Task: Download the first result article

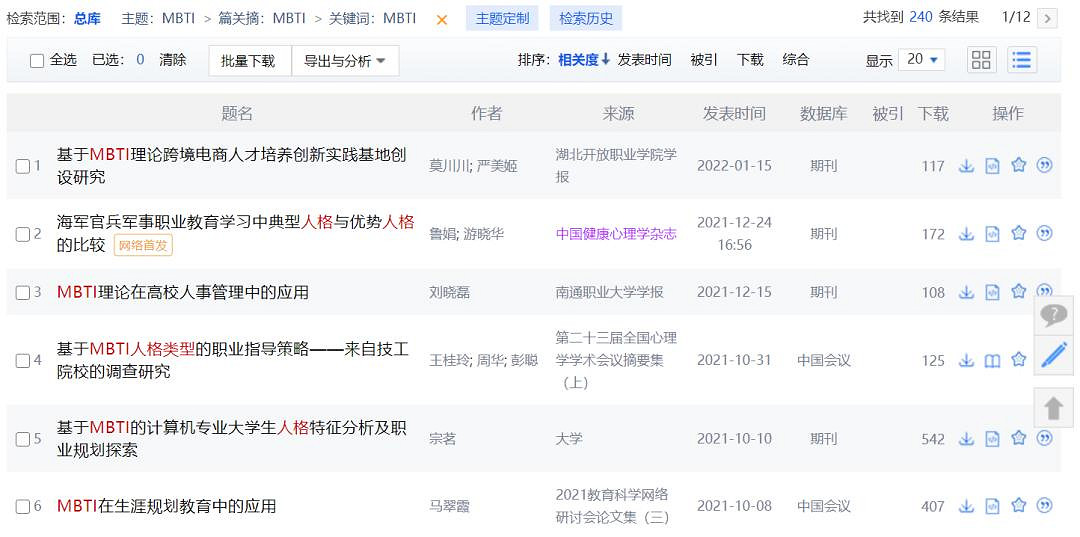Action: 966,166
